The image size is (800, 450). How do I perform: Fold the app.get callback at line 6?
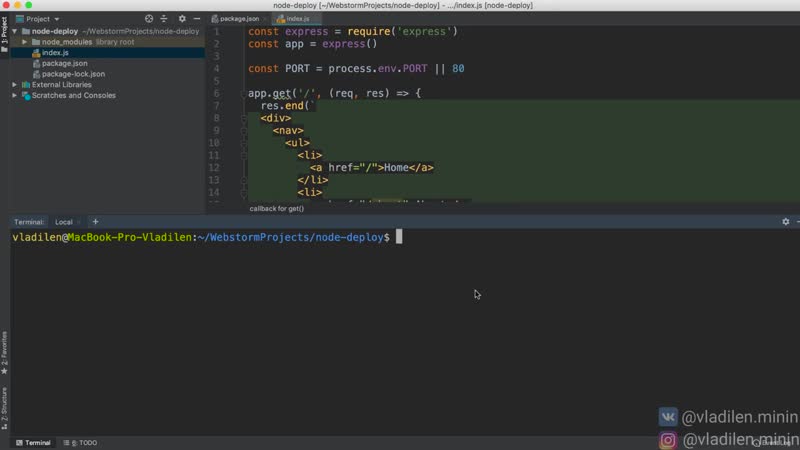pos(243,93)
